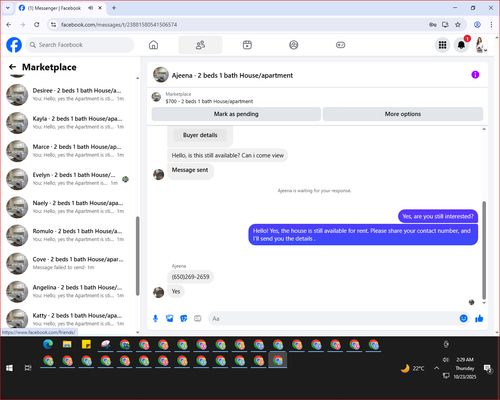Viewport: 500px width, 400px height.
Task: Open the Groups circle icon in top navigation
Action: [294, 45]
